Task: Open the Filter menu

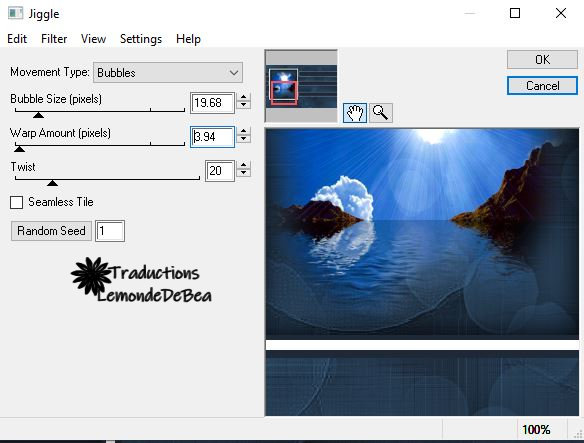Action: click(x=54, y=39)
